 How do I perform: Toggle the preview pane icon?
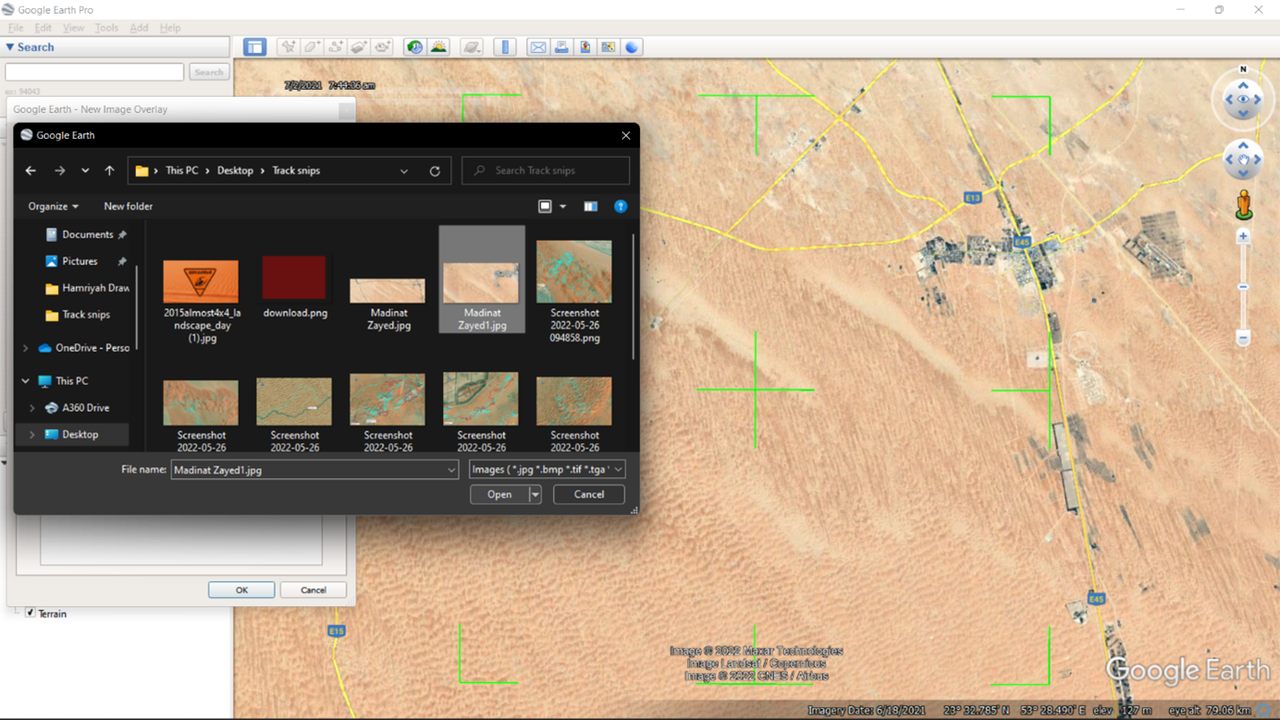(591, 206)
